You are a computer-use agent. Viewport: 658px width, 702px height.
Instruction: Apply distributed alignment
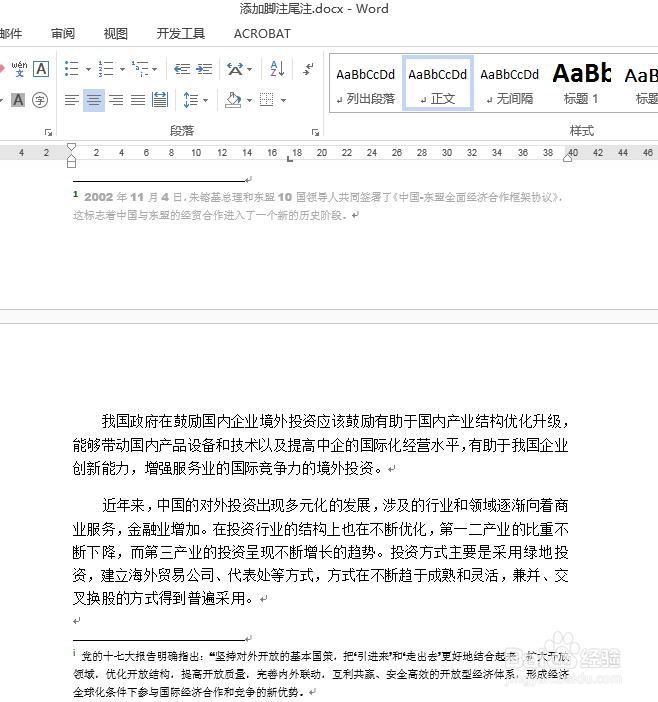160,100
